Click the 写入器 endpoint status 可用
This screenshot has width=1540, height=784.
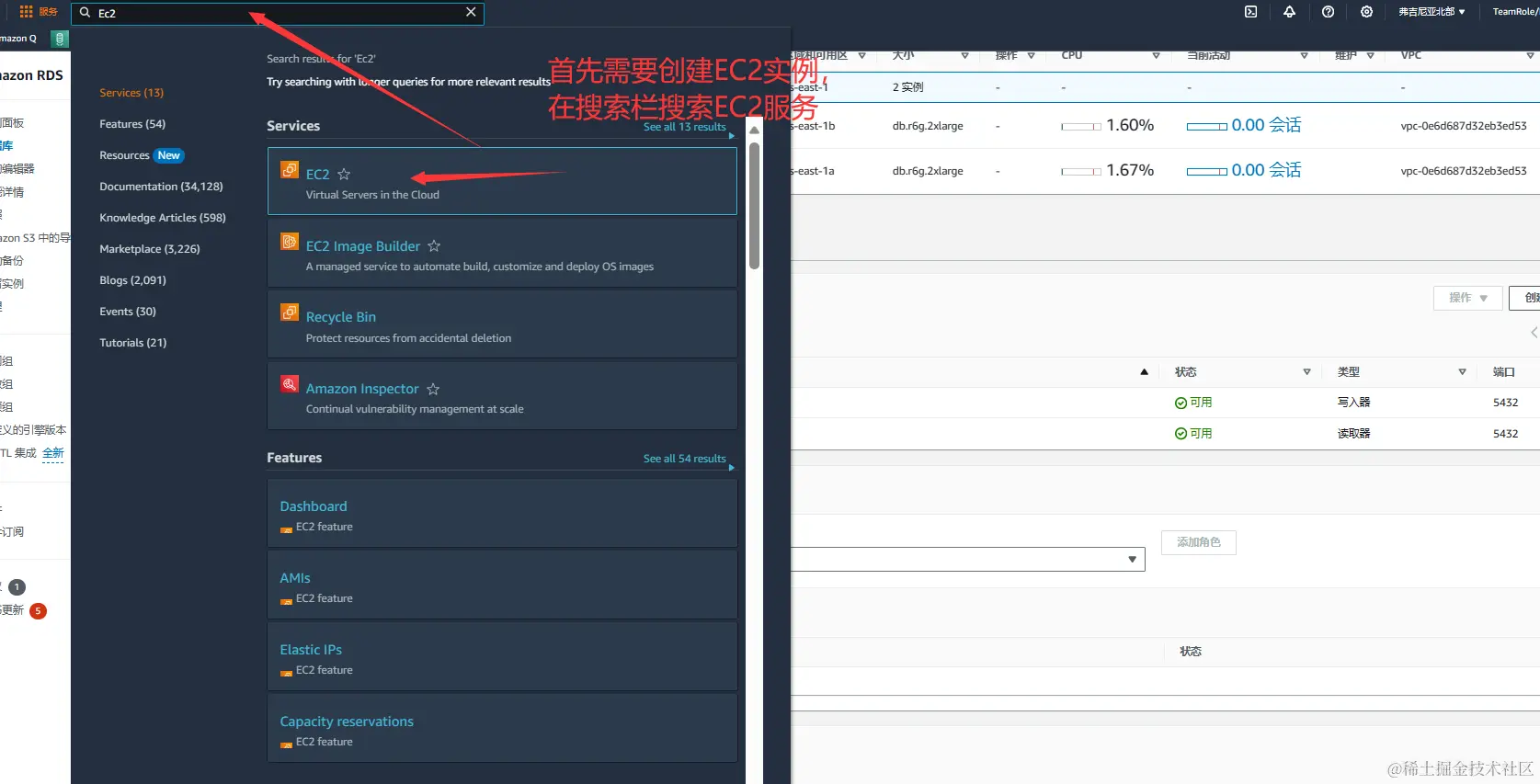1193,403
